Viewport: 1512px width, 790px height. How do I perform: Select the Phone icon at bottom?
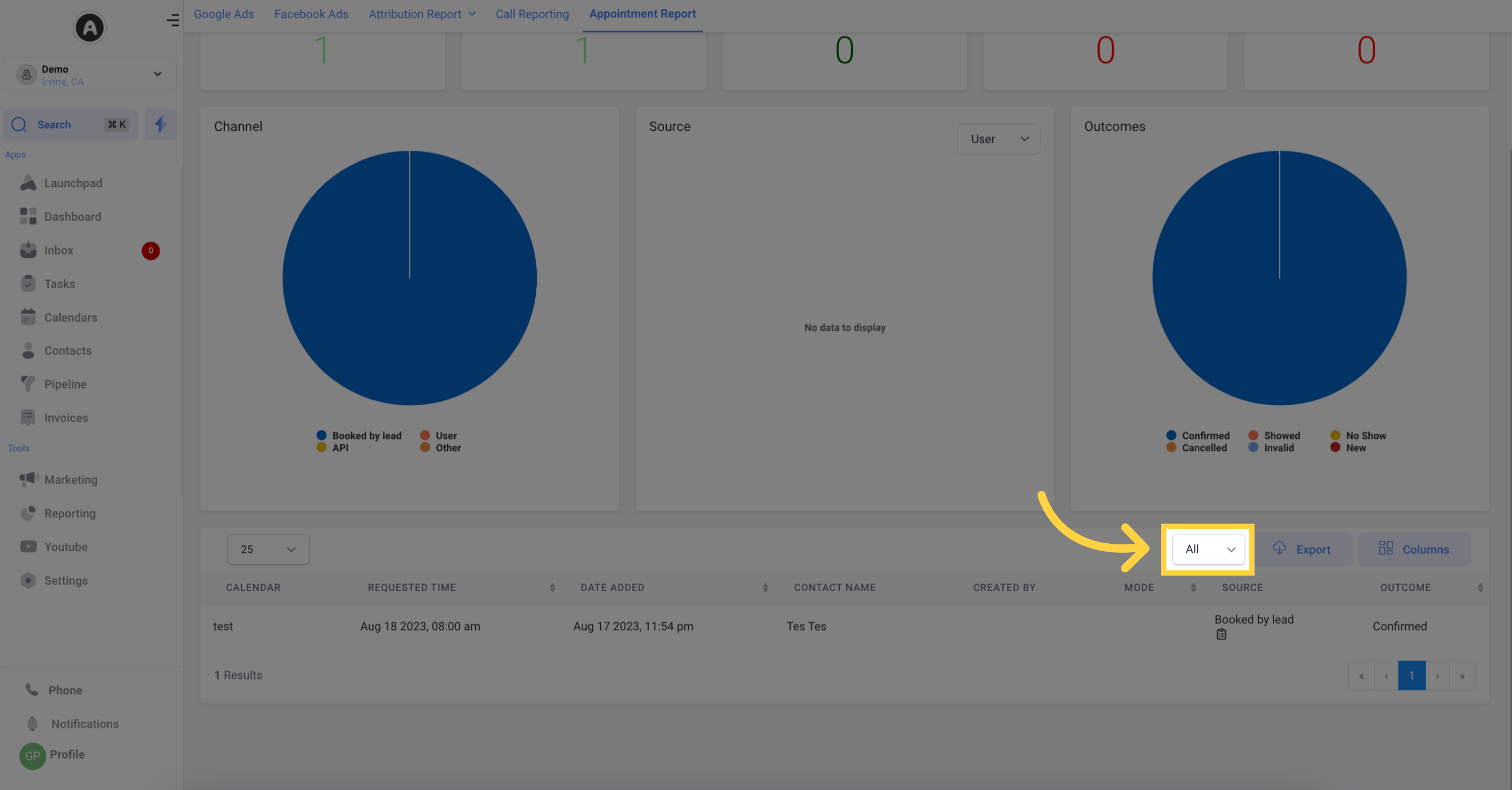(x=31, y=690)
